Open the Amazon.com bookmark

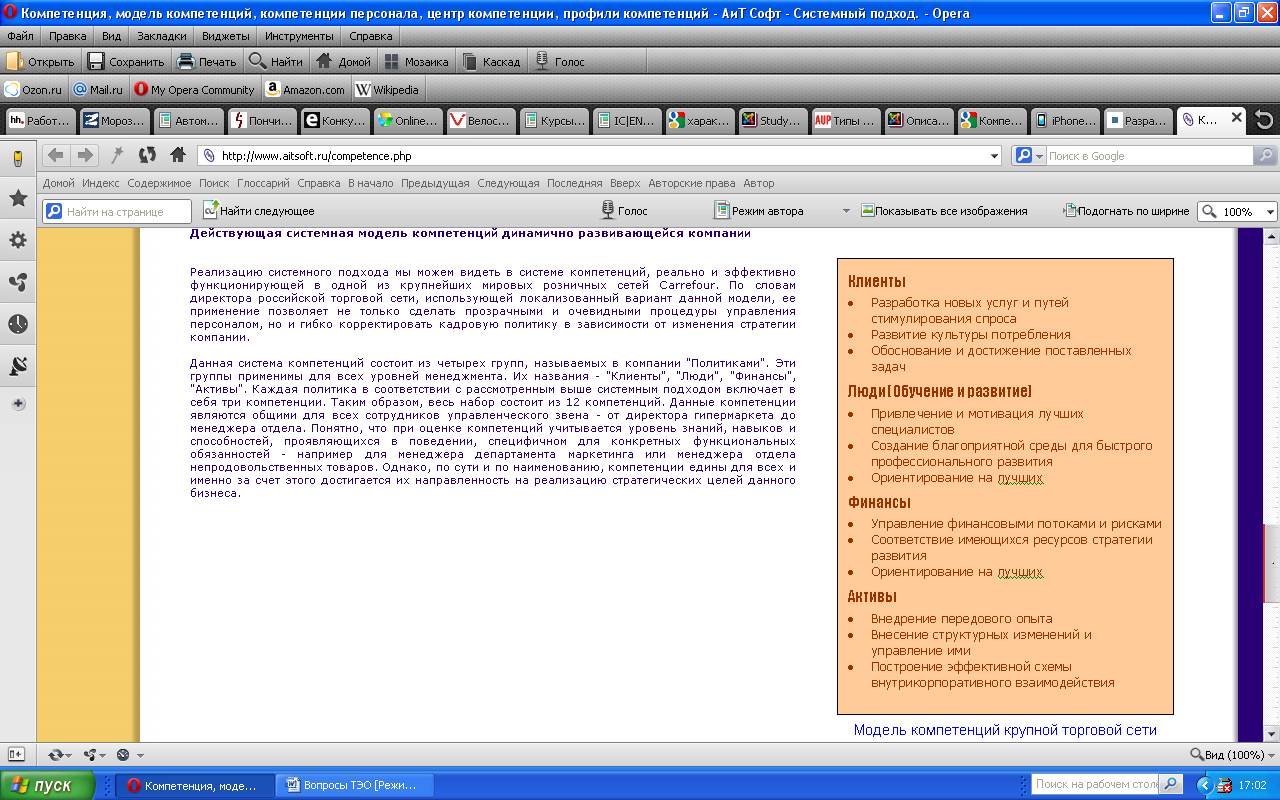[x=306, y=89]
